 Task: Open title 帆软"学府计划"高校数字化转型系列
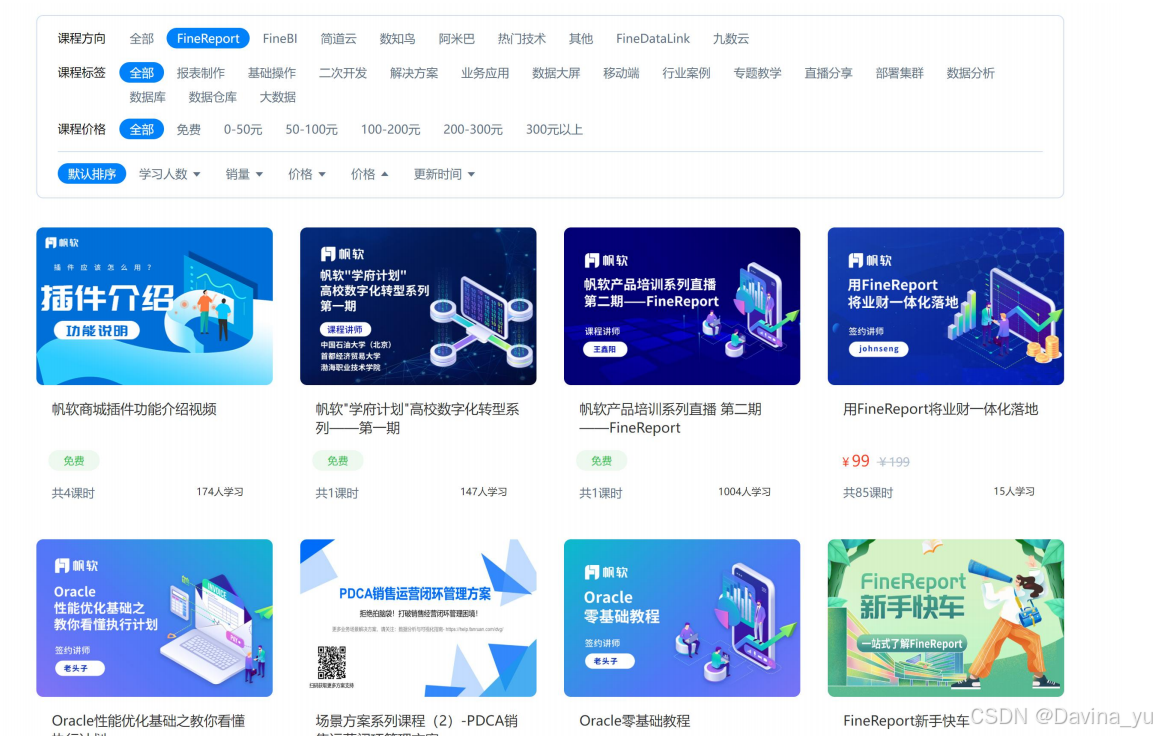coord(417,418)
